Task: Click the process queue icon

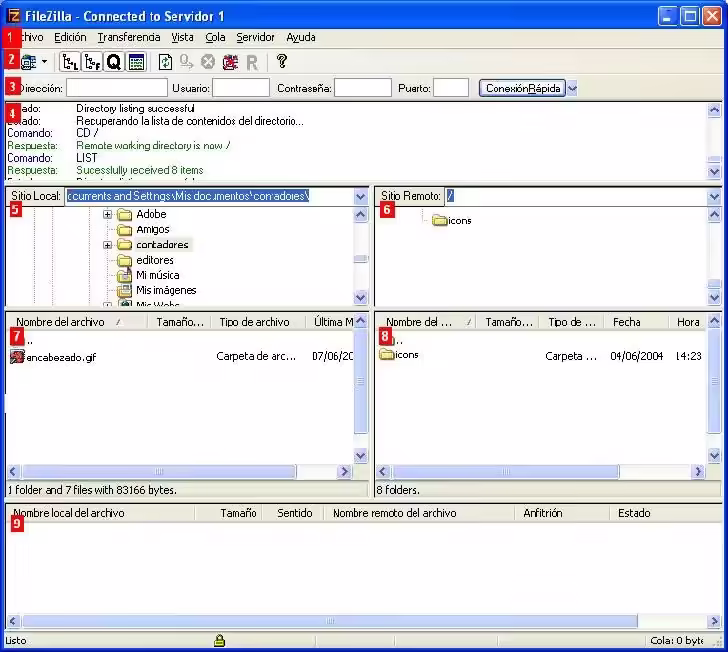Action: (187, 62)
